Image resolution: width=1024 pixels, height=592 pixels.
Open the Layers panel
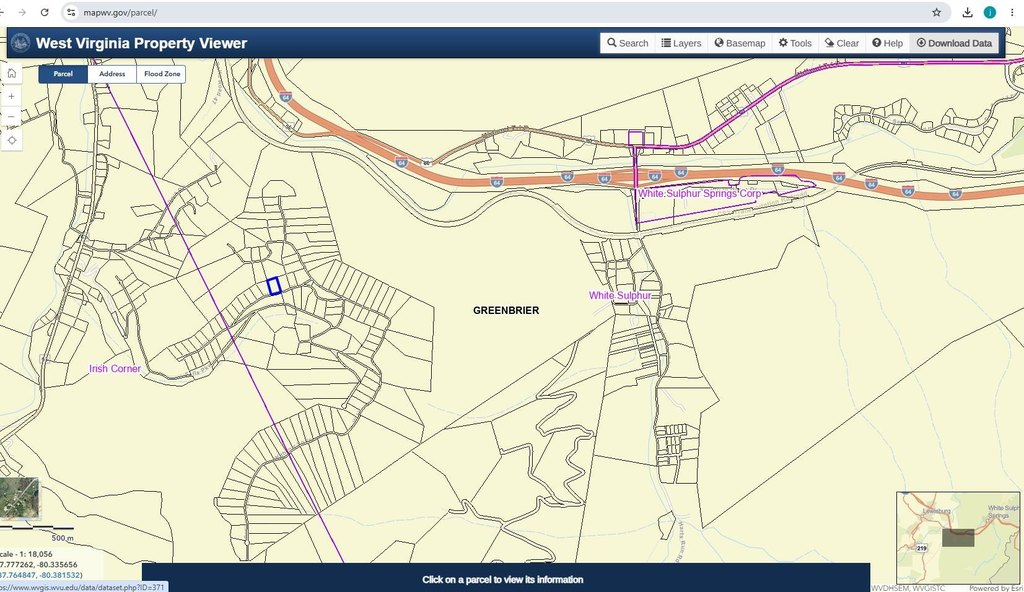pyautogui.click(x=681, y=43)
